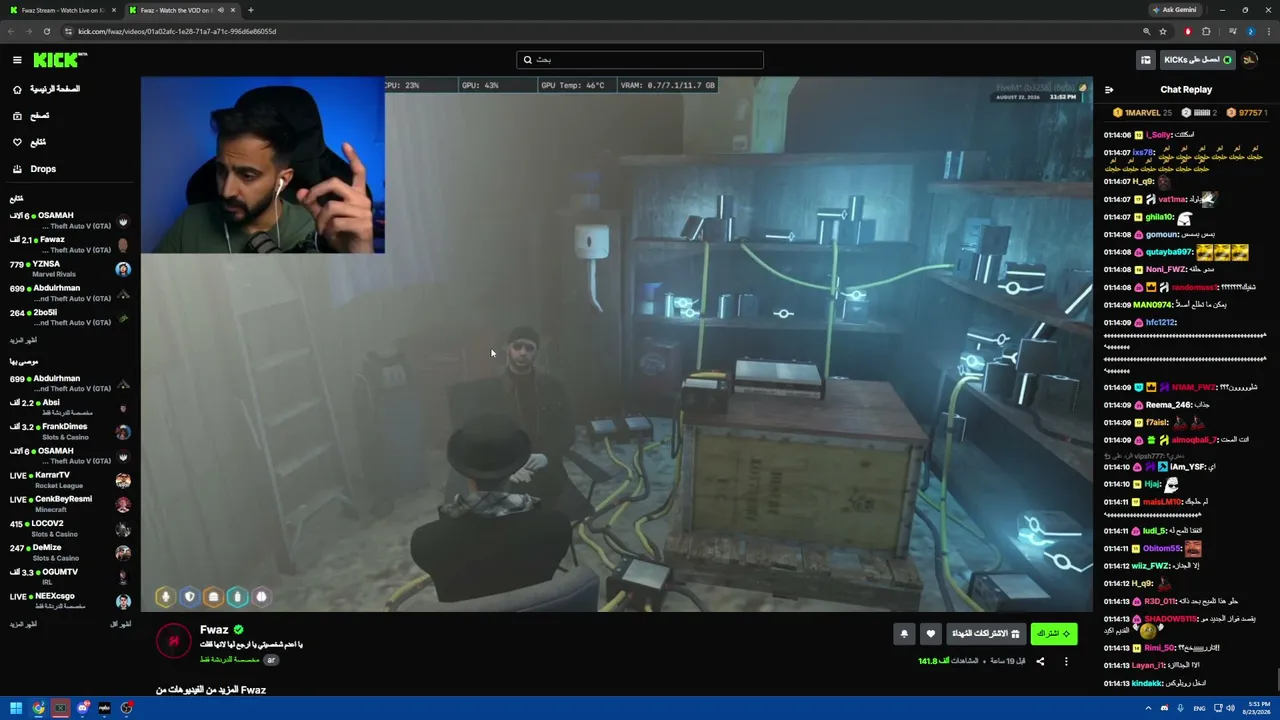Image resolution: width=1280 pixels, height=720 pixels.
Task: Click Ask Gemini button
Action: pyautogui.click(x=1175, y=10)
